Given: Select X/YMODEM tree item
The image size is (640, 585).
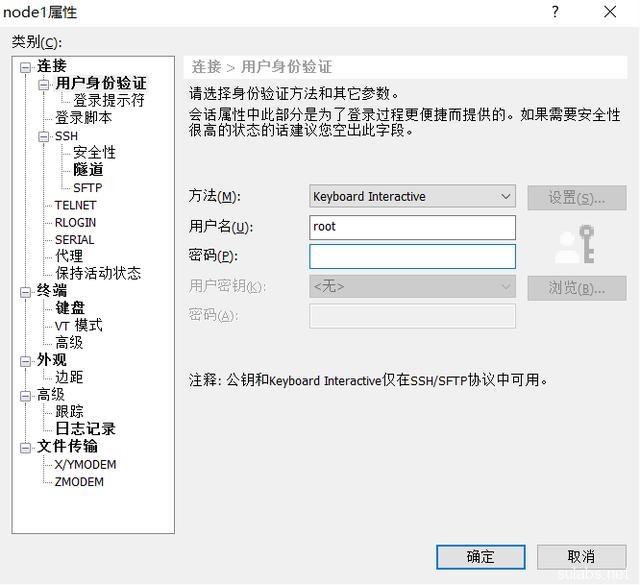Looking at the screenshot, I should [86, 465].
